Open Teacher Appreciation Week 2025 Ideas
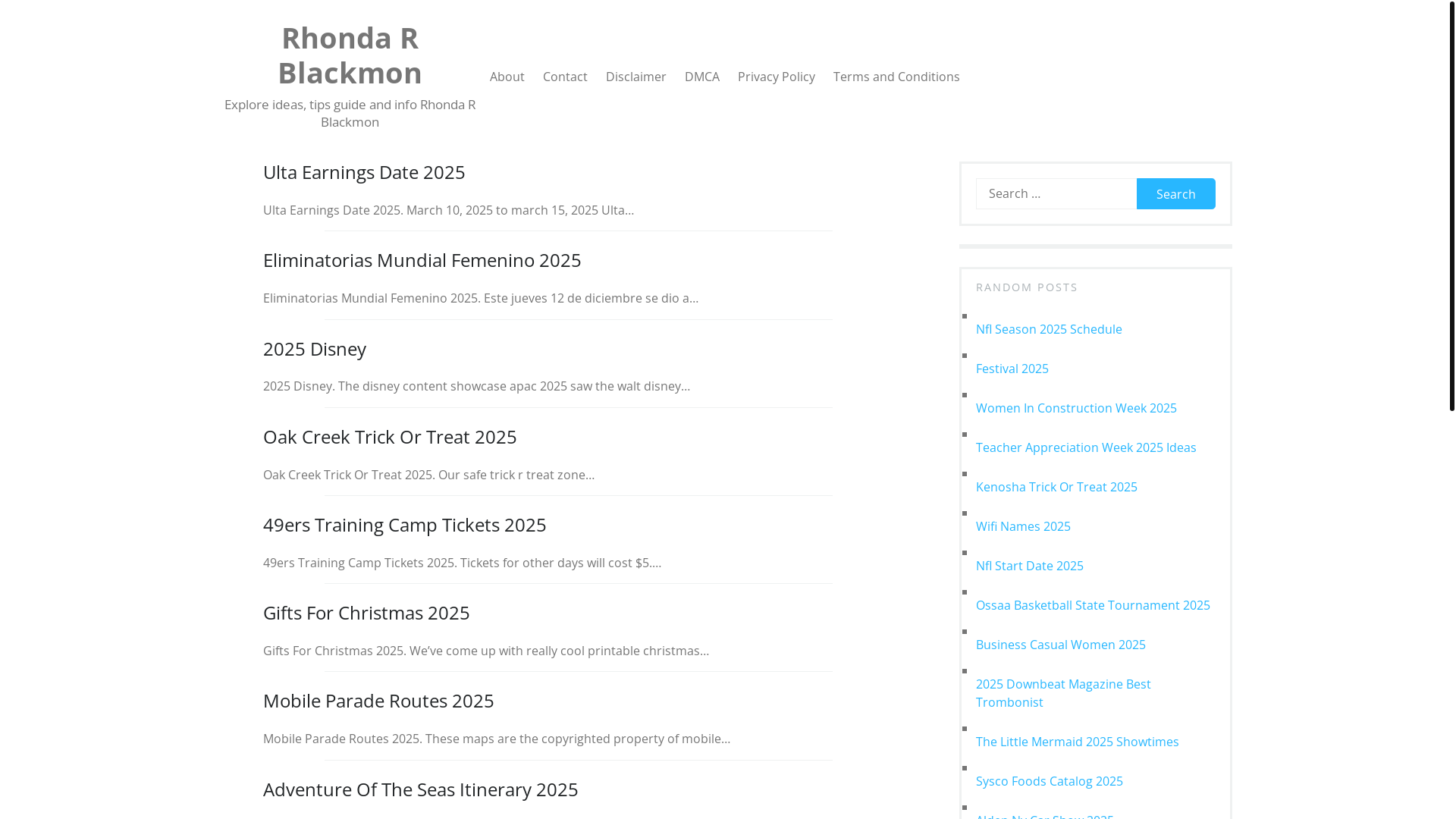The image size is (1456, 819). click(1086, 447)
